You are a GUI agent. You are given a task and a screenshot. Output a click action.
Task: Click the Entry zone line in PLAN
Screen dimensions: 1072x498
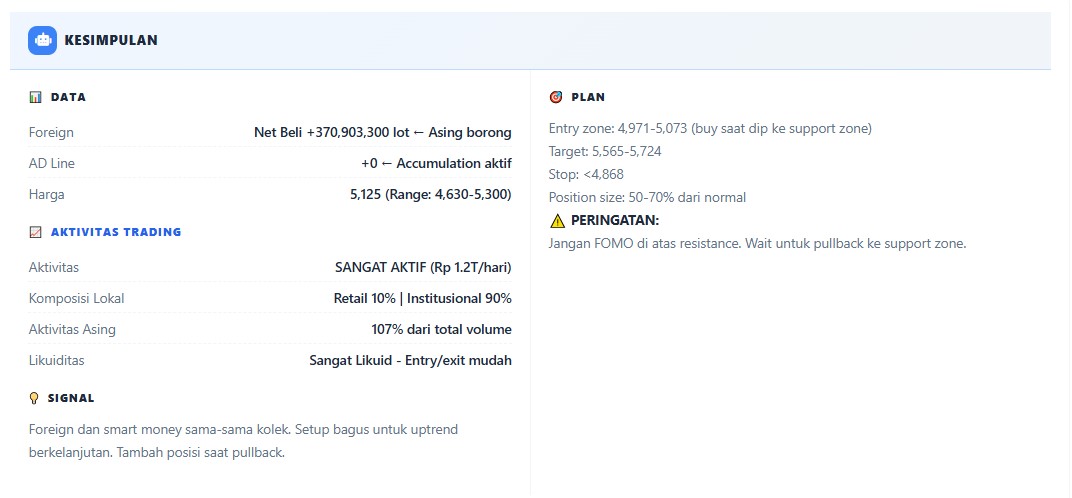[x=710, y=129]
